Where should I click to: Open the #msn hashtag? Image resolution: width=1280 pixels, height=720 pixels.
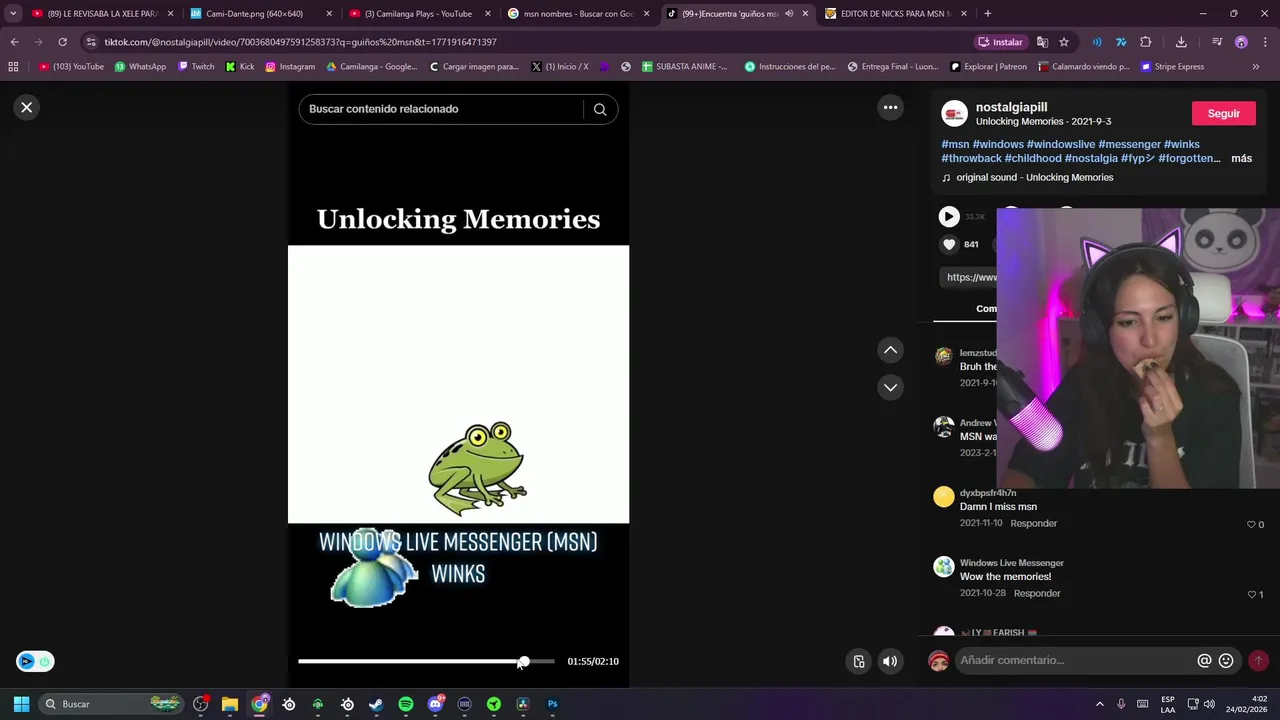click(x=955, y=144)
